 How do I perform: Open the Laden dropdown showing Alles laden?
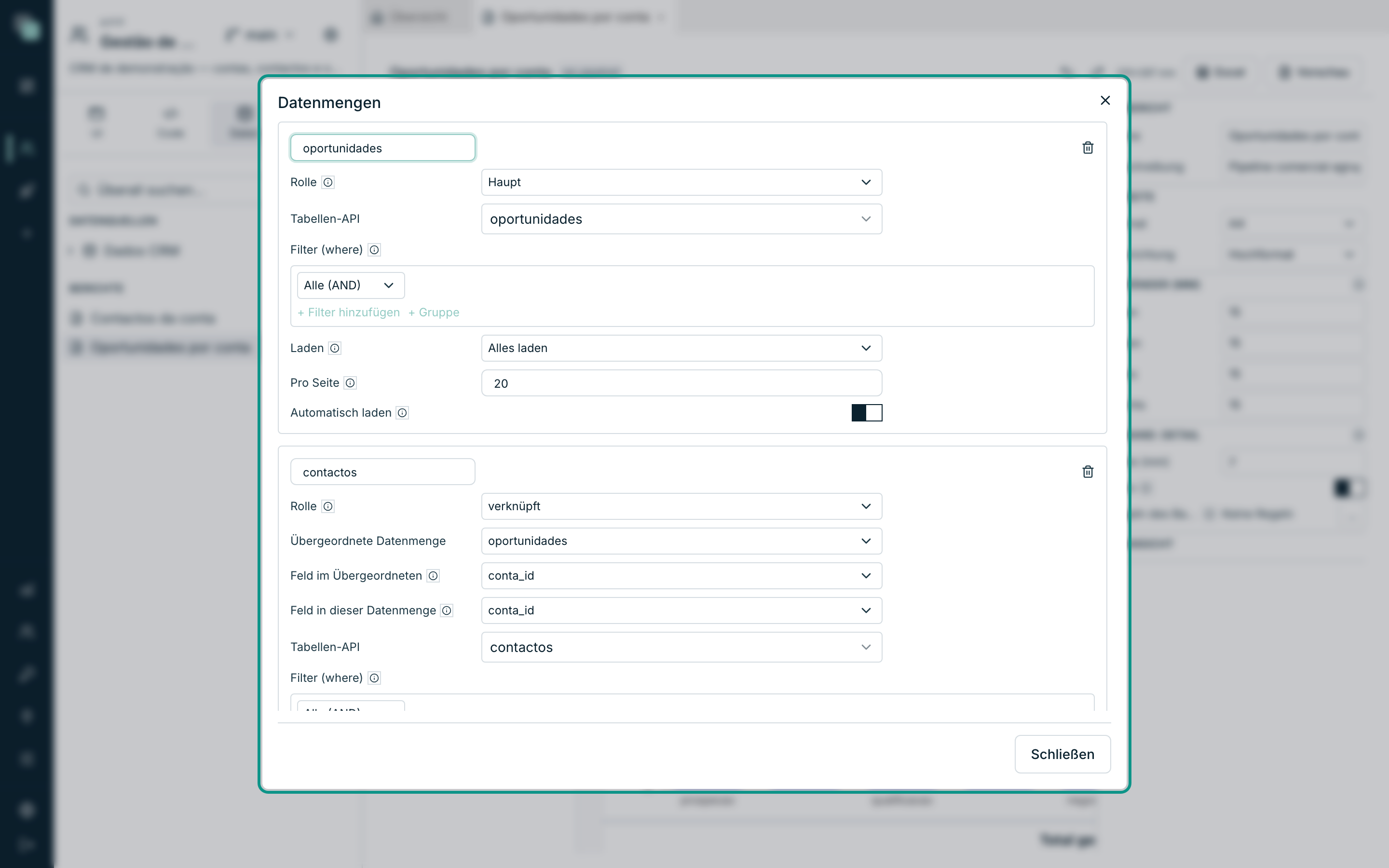681,348
